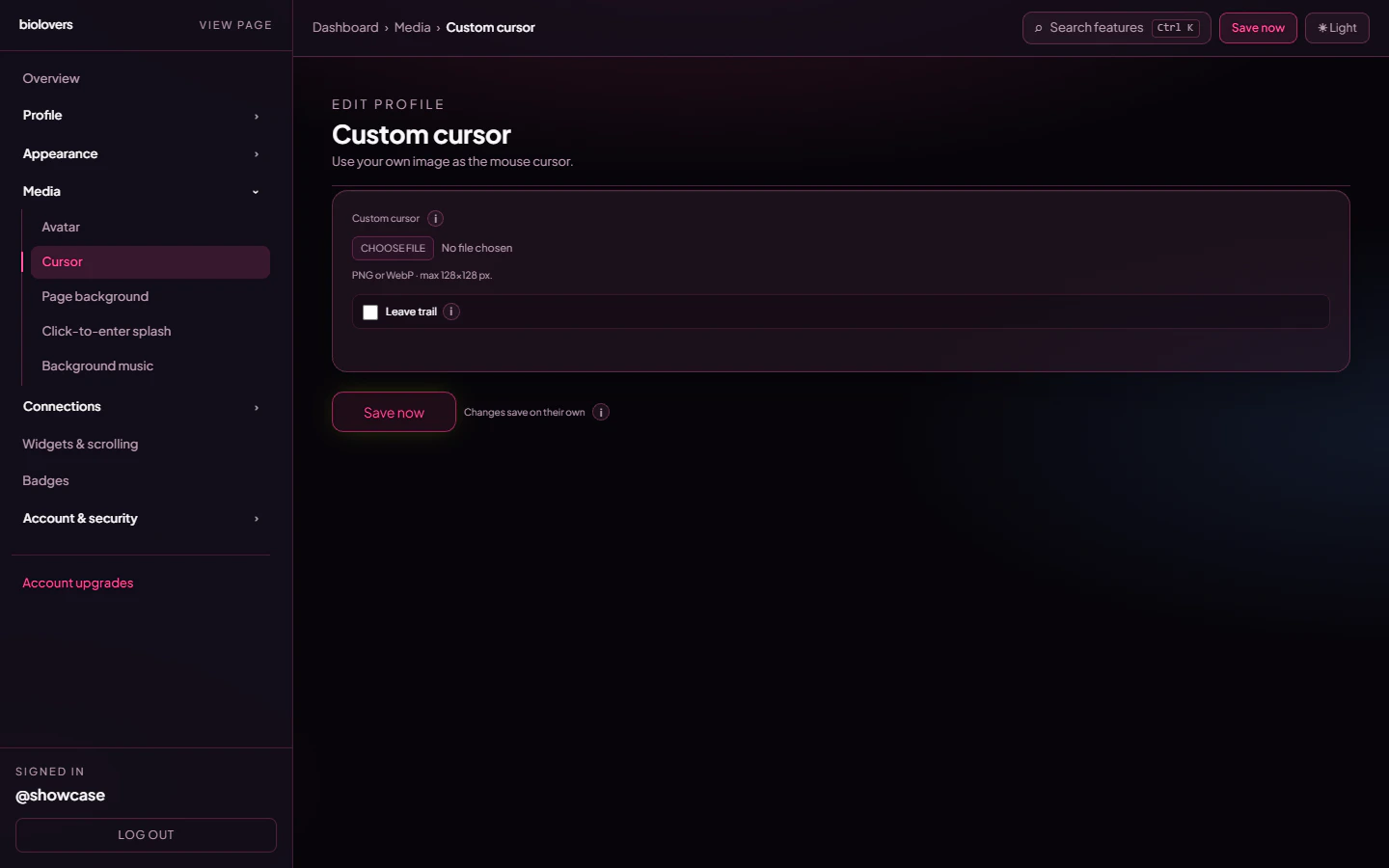The image size is (1389, 868).
Task: Click Media in the breadcrumb
Action: pos(413,27)
